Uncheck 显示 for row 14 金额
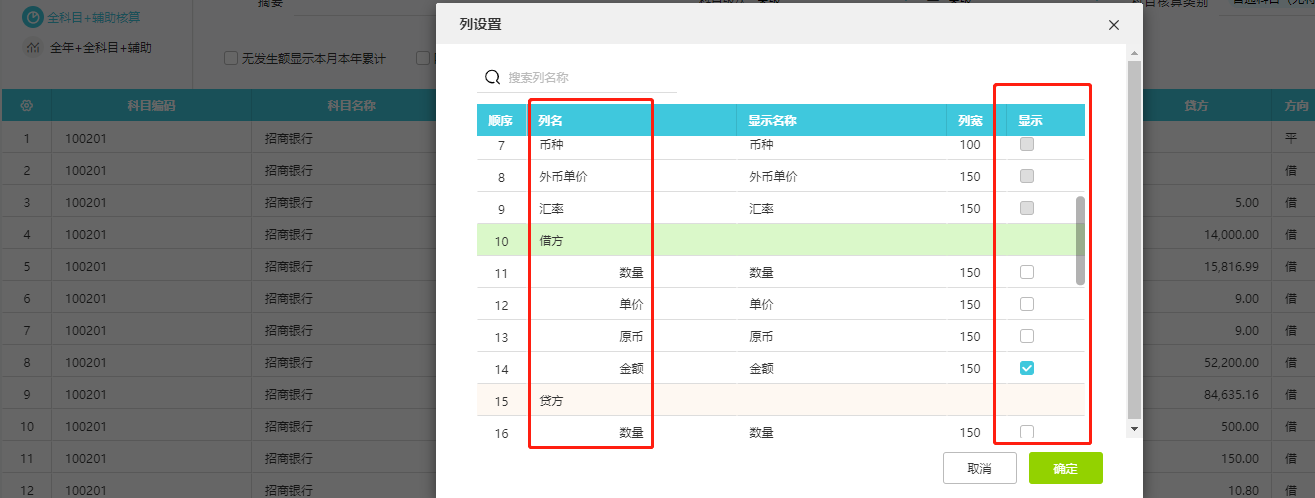 click(x=1027, y=368)
